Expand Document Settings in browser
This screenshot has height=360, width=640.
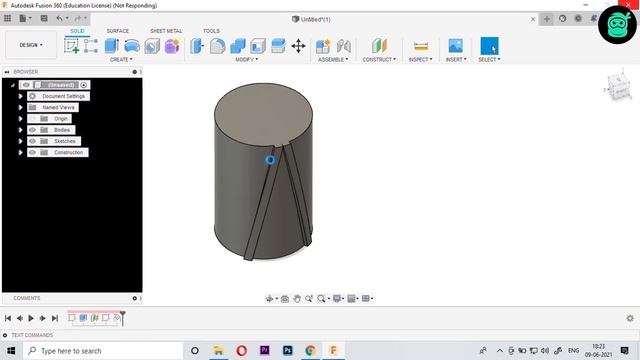20,96
